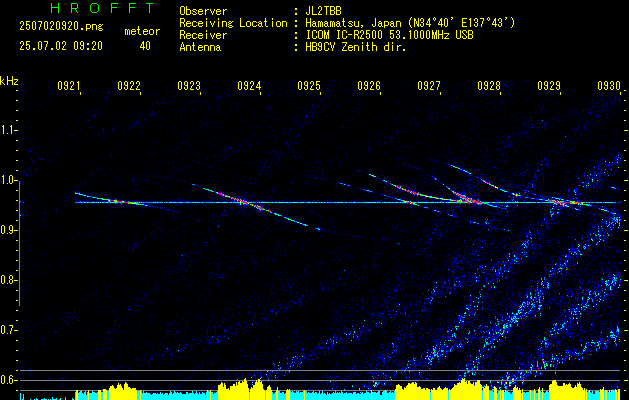Click the 0.6 kHz axis label
The image size is (629, 400).
[x=8, y=380]
